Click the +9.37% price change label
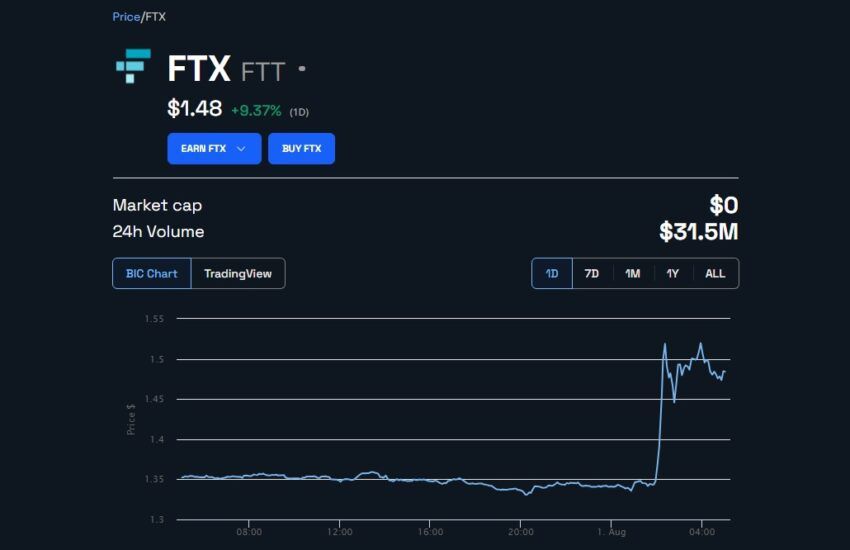The height and width of the screenshot is (550, 850). pyautogui.click(x=256, y=111)
